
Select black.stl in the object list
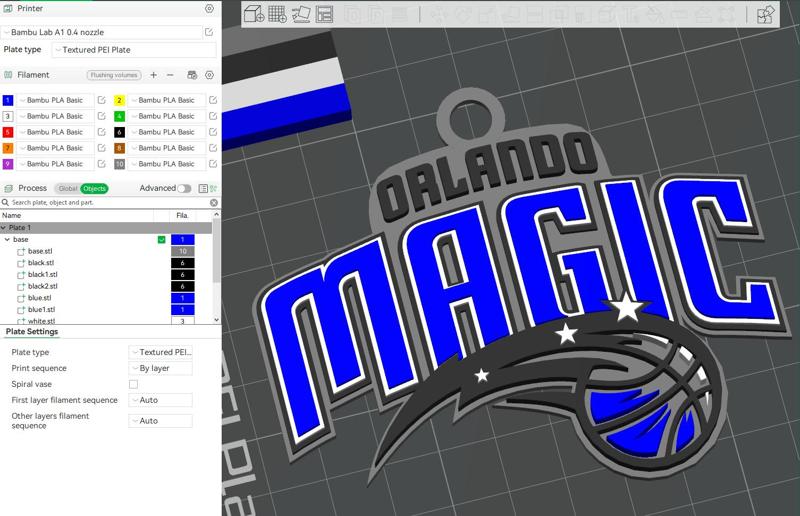pos(41,263)
